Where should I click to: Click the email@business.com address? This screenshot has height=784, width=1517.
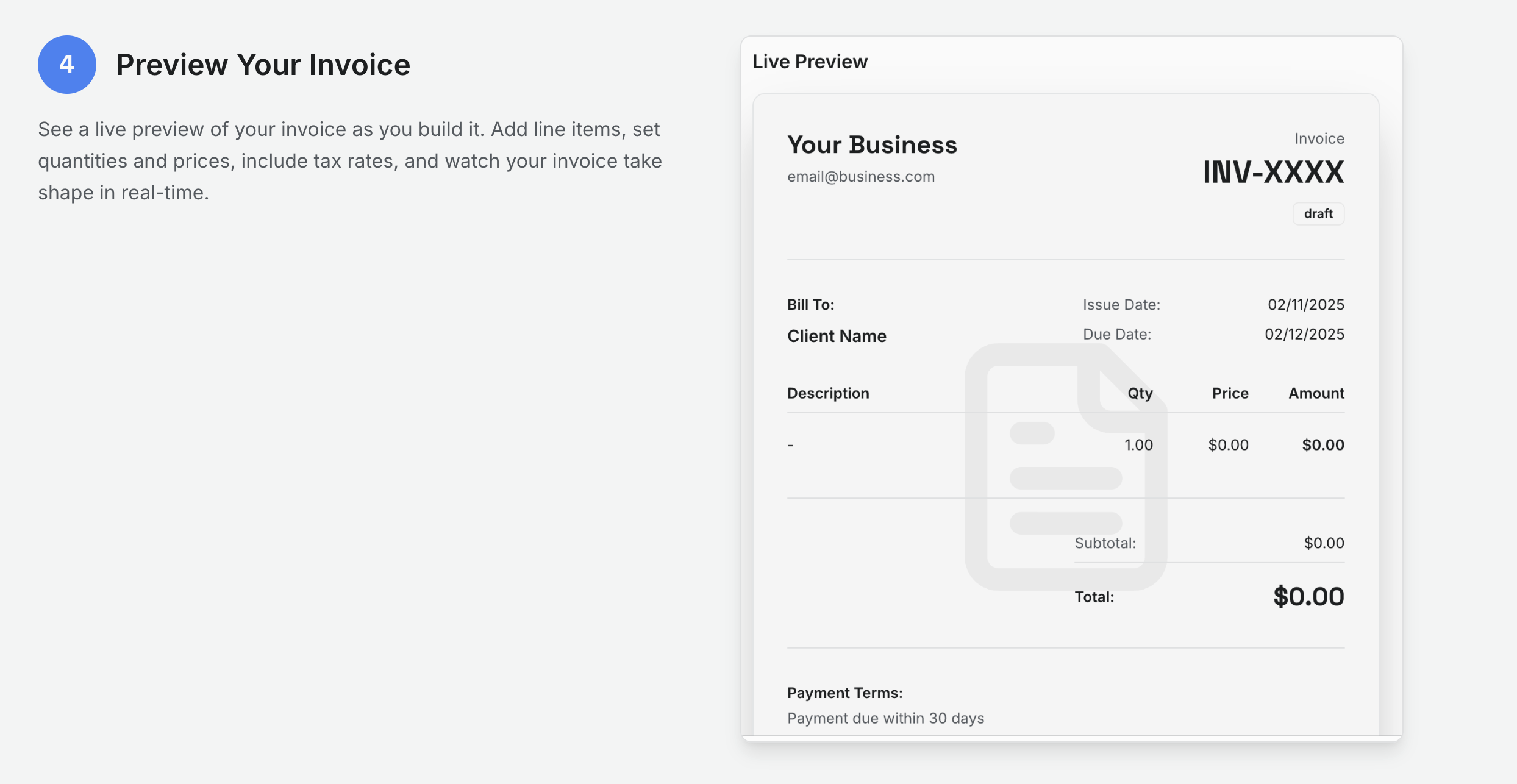click(861, 176)
